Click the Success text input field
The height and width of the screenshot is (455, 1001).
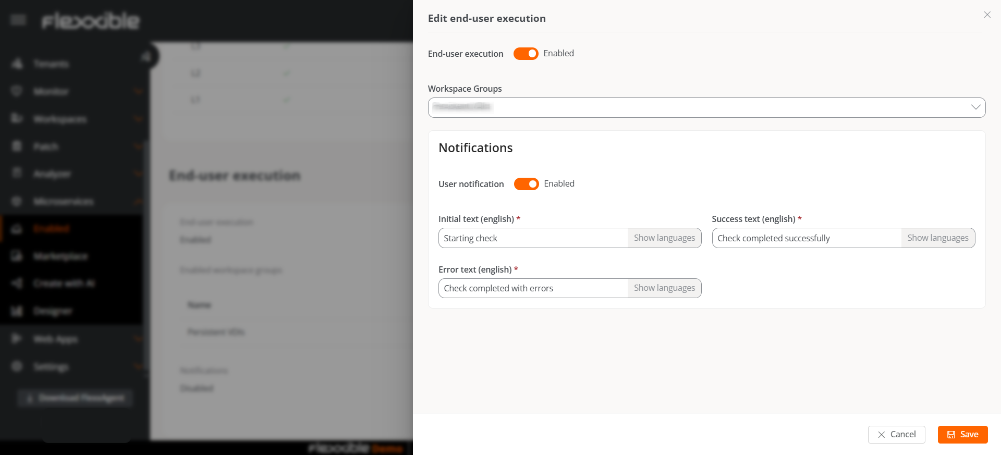point(807,238)
